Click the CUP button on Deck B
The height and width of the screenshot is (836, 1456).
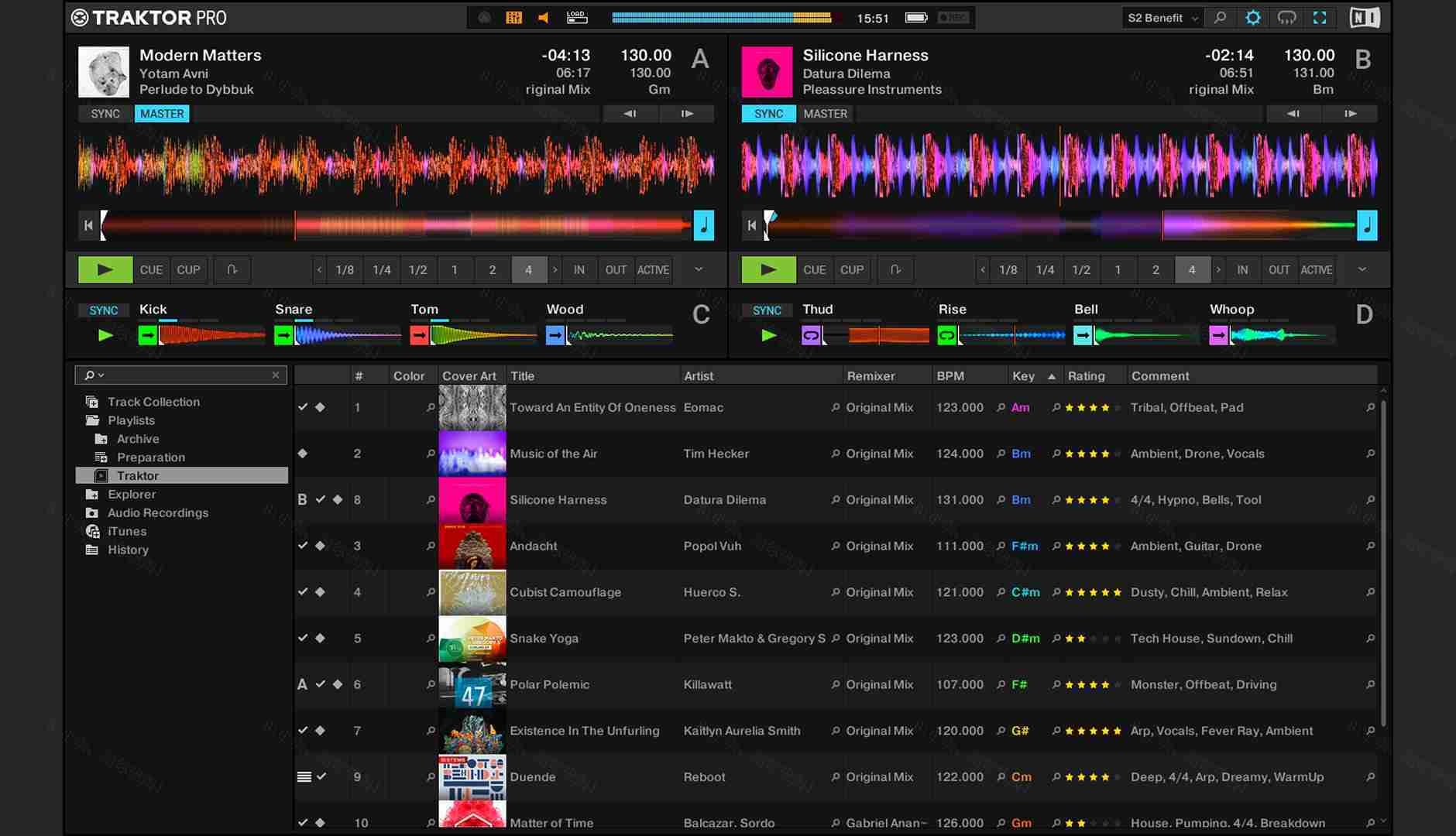tap(852, 269)
